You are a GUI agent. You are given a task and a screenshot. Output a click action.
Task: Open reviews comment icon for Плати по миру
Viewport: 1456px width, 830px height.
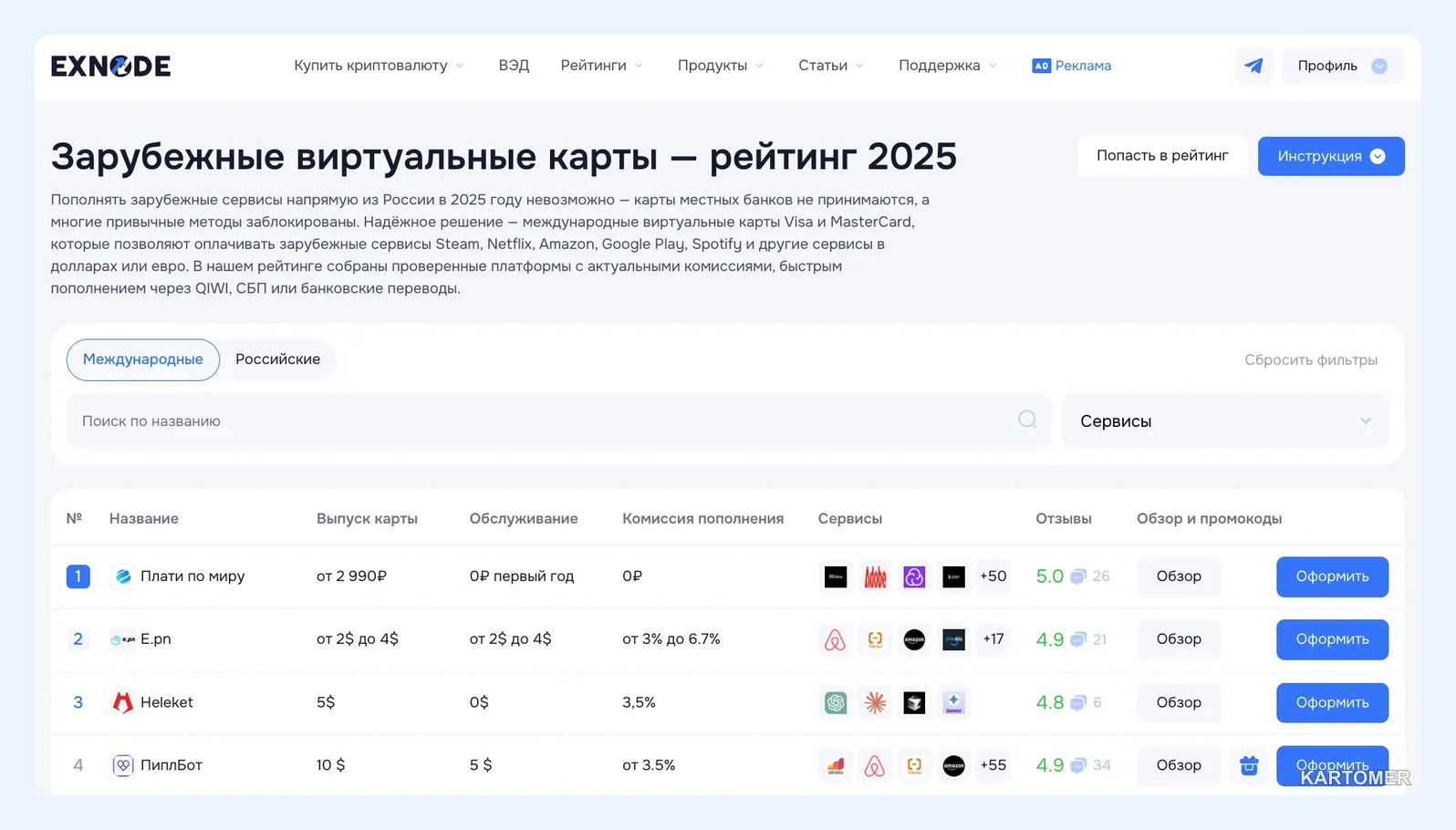(1078, 576)
